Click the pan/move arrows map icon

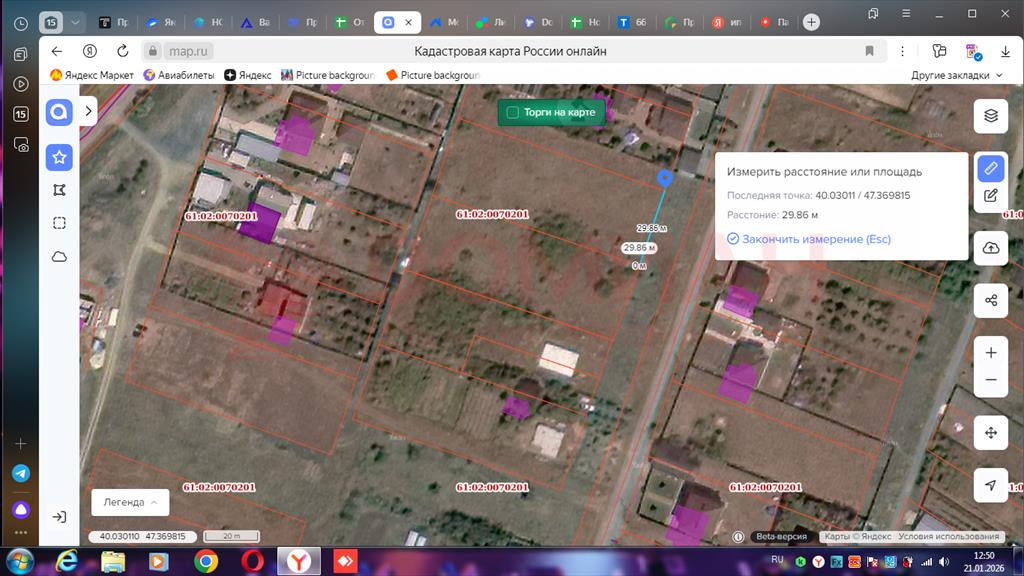(x=990, y=432)
